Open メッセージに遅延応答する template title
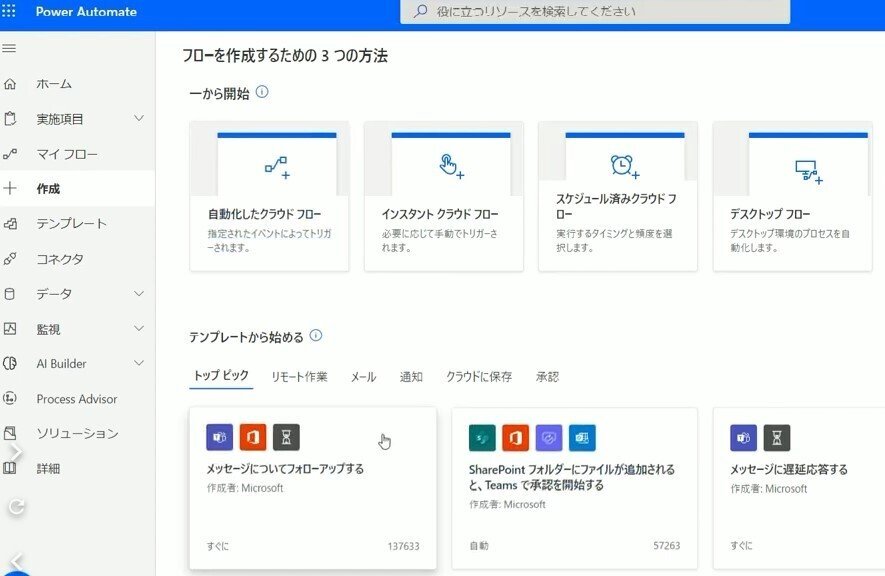The image size is (885, 576). point(789,469)
